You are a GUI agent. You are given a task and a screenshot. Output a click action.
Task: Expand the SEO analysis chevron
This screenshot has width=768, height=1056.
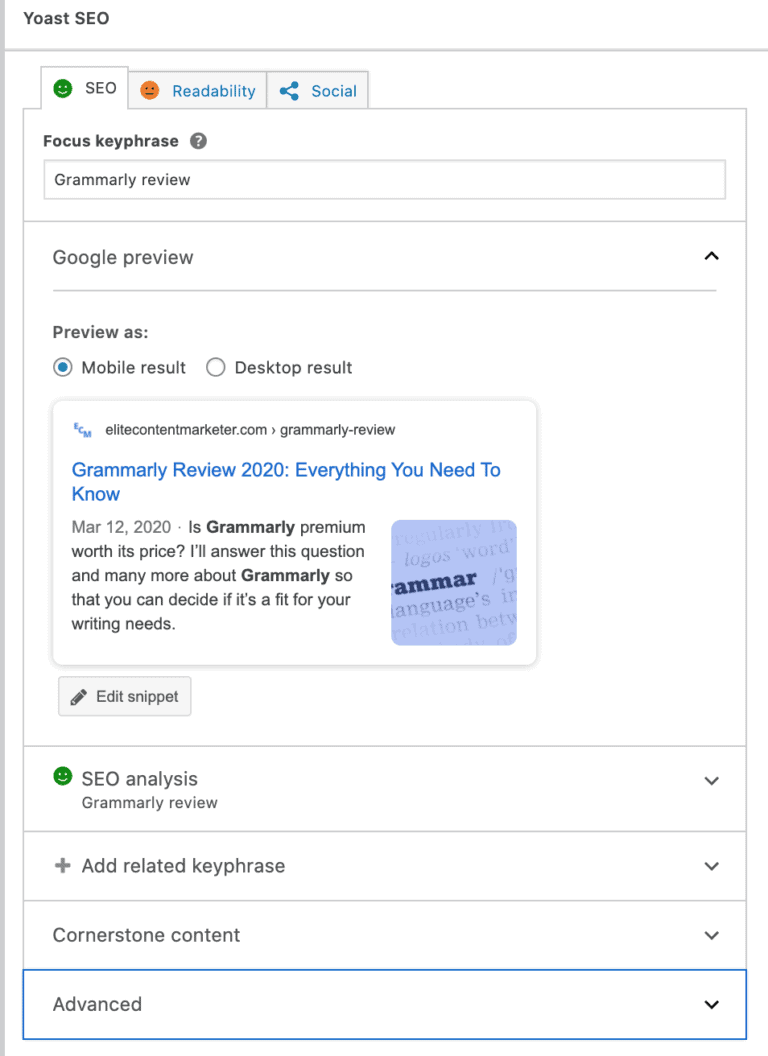point(711,781)
